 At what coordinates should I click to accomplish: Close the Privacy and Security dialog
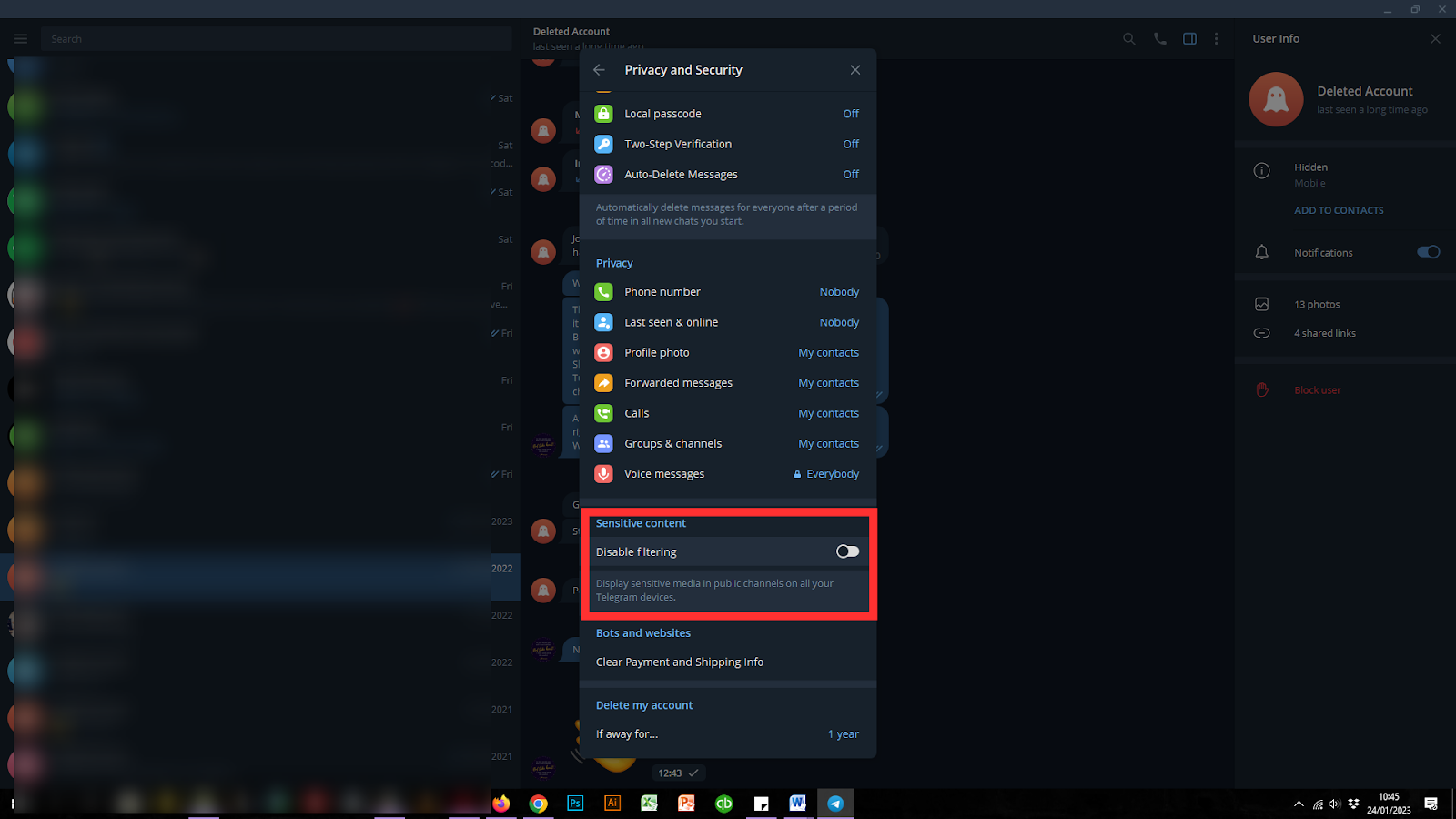coord(855,70)
